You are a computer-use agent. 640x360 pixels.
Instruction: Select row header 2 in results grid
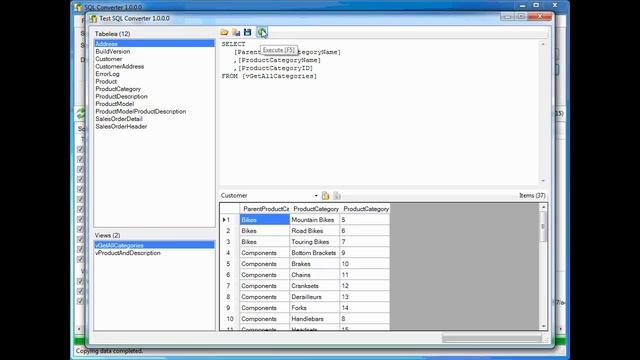point(230,231)
